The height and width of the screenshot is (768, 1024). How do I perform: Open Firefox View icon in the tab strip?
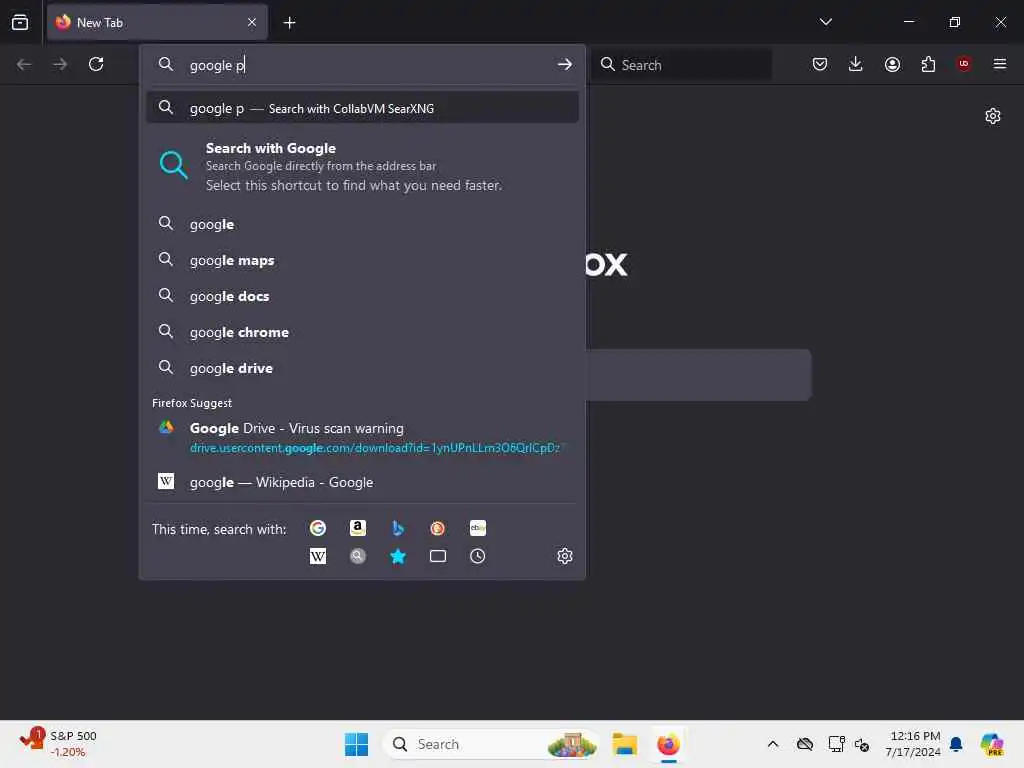pyautogui.click(x=20, y=22)
